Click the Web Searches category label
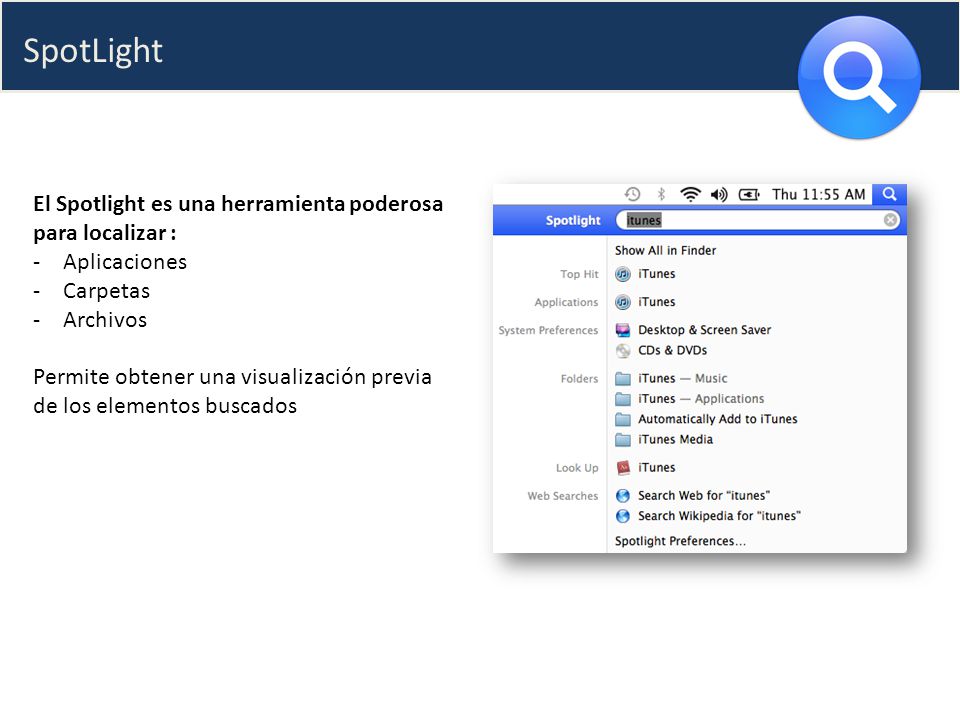Screen dimensions: 960x720 tap(563, 495)
